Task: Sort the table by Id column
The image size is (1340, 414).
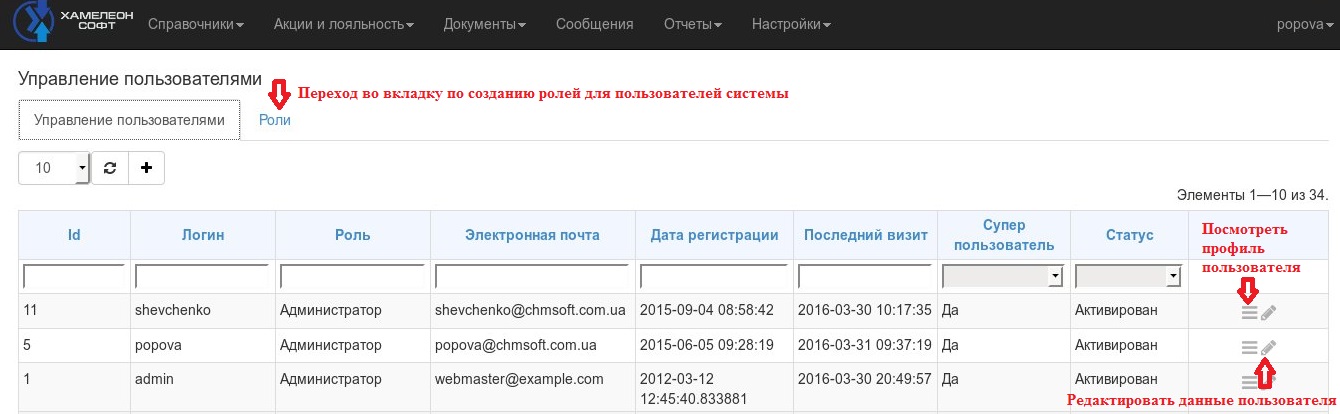Action: (74, 235)
